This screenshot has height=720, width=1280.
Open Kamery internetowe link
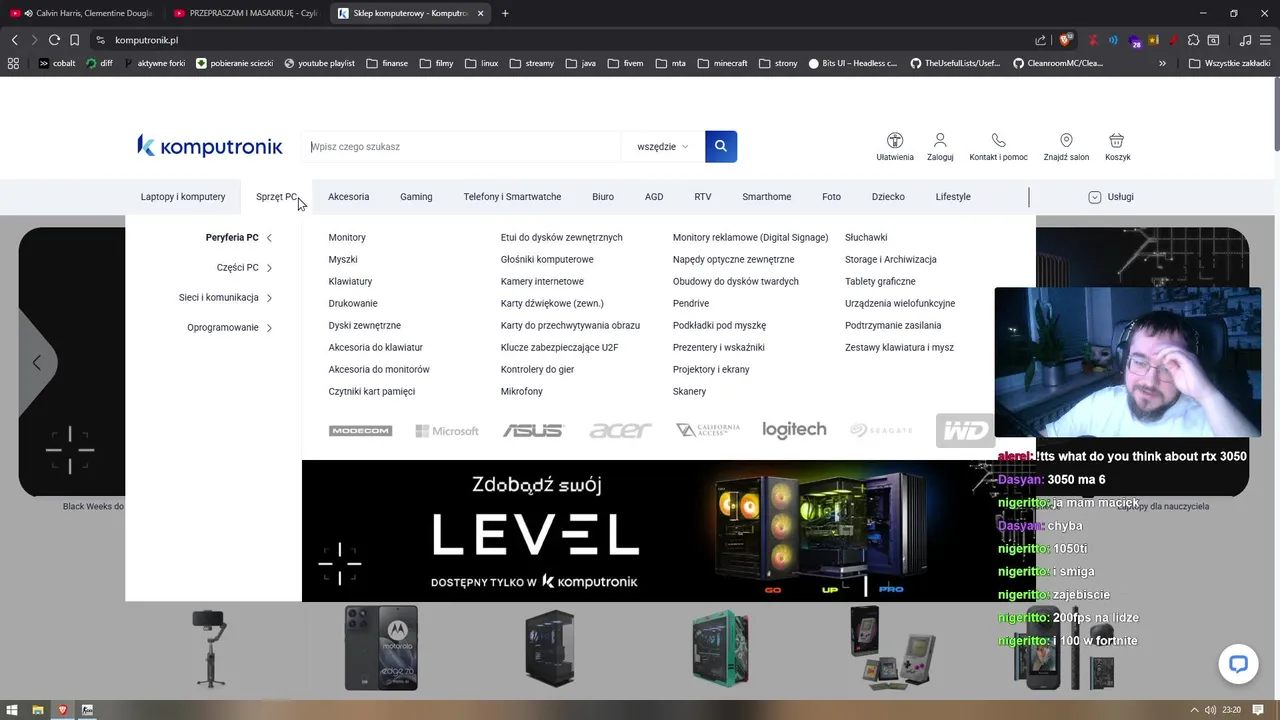542,281
